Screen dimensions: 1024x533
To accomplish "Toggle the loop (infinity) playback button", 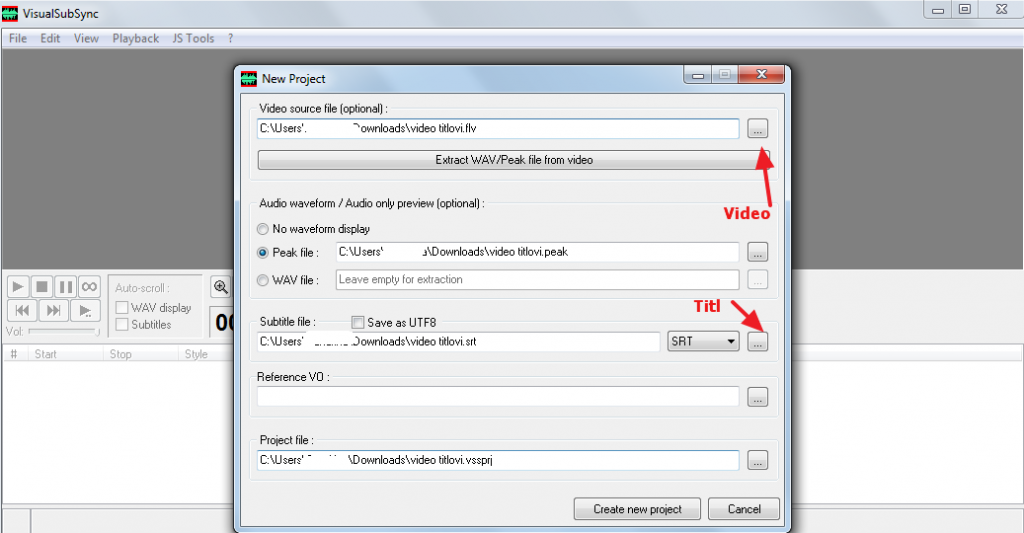I will pos(89,287).
